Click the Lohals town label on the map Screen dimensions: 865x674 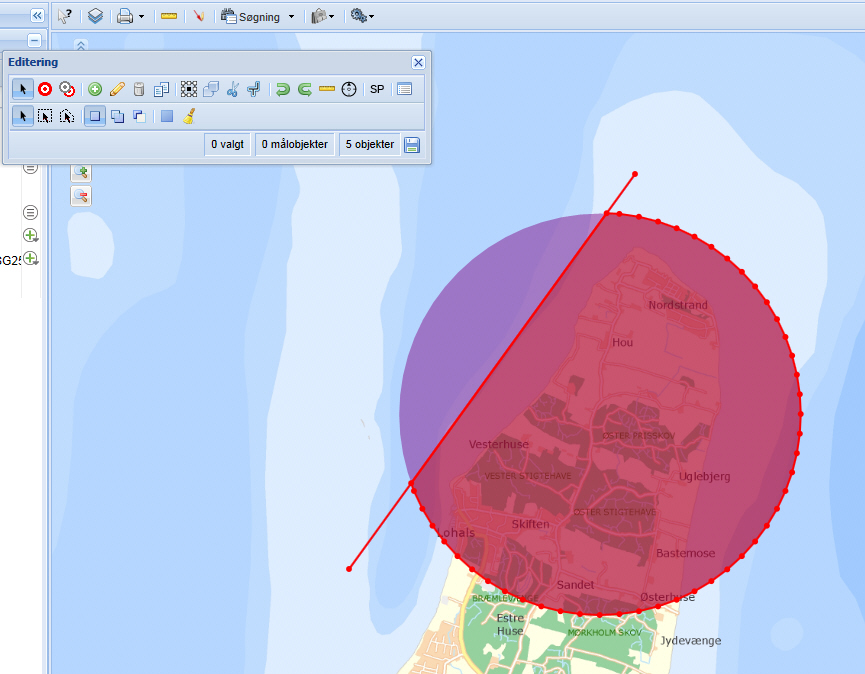456,533
